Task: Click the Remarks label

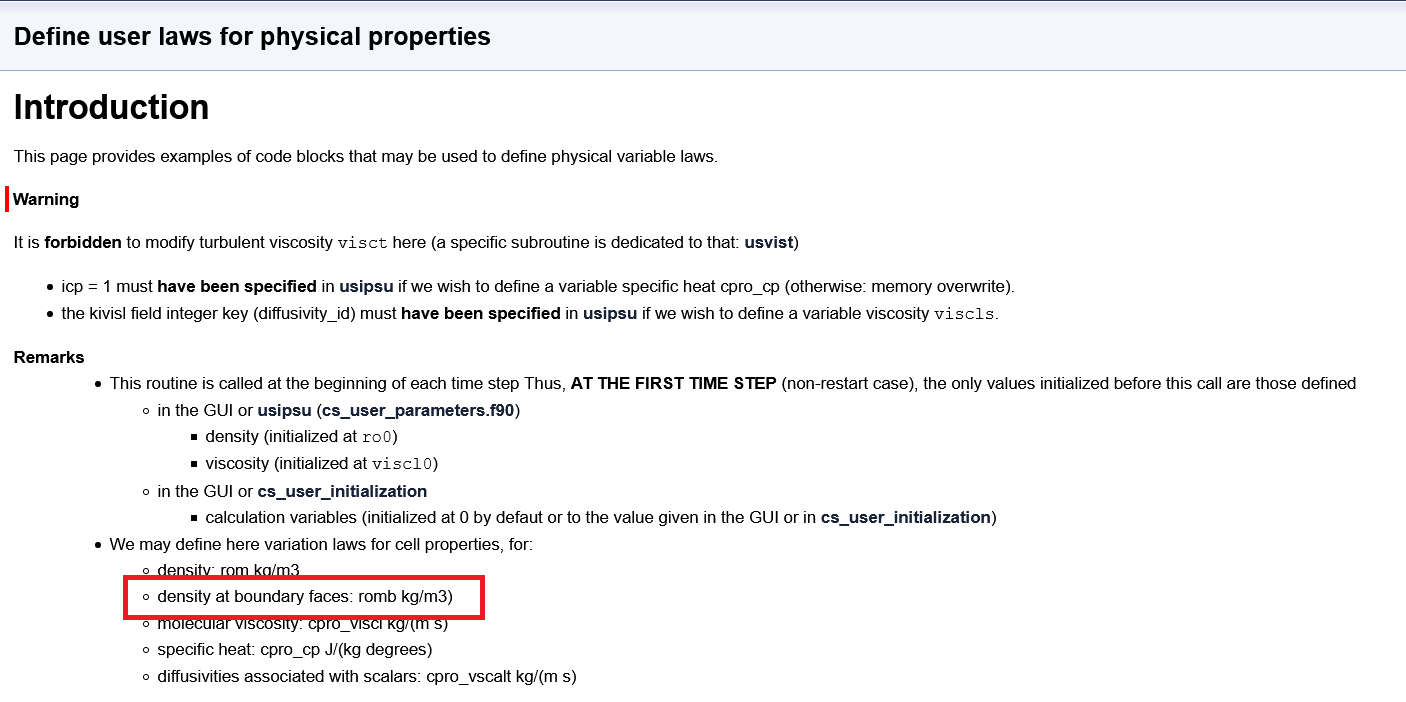Action: point(49,357)
